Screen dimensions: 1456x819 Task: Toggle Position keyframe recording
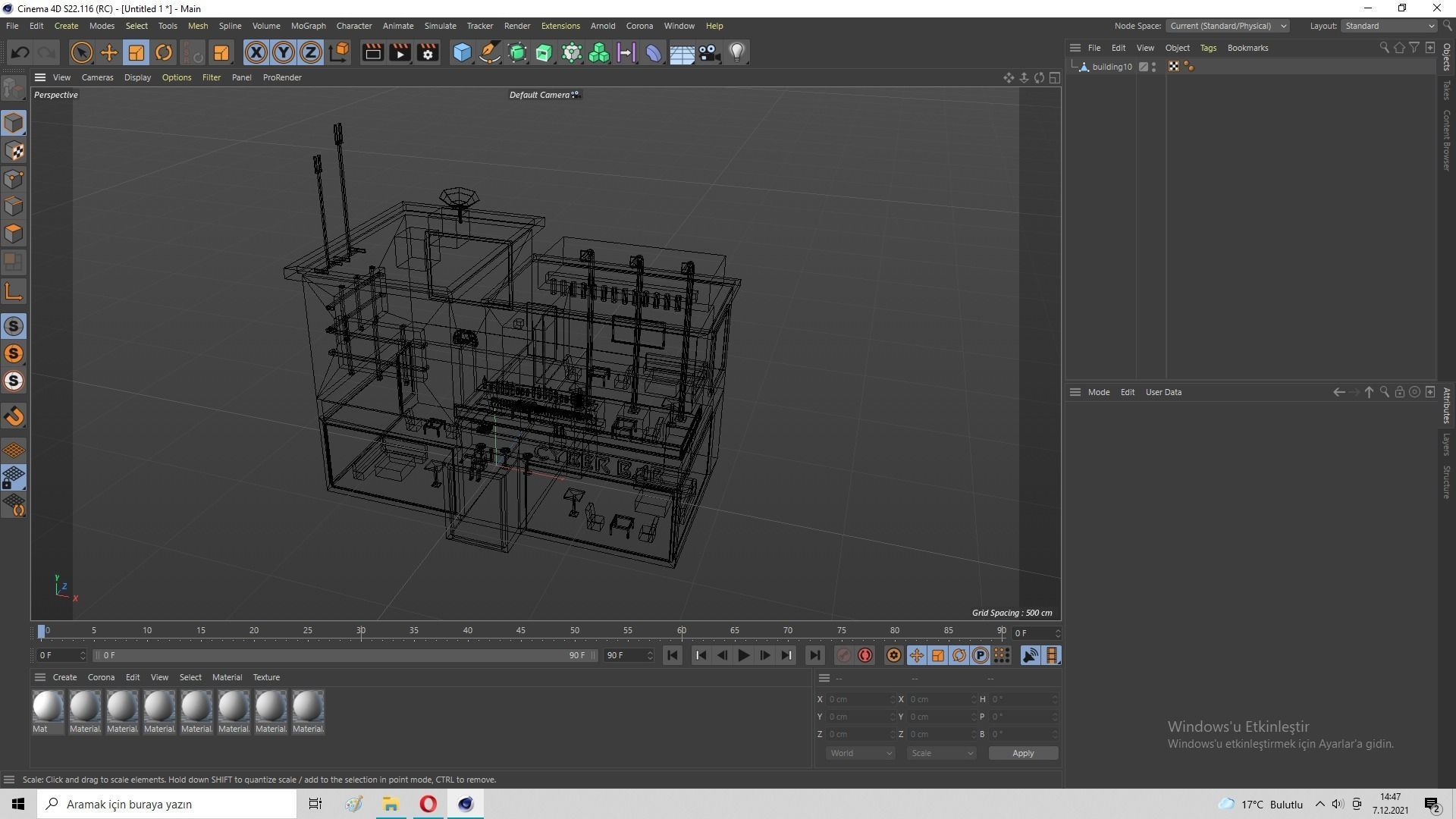tap(916, 655)
